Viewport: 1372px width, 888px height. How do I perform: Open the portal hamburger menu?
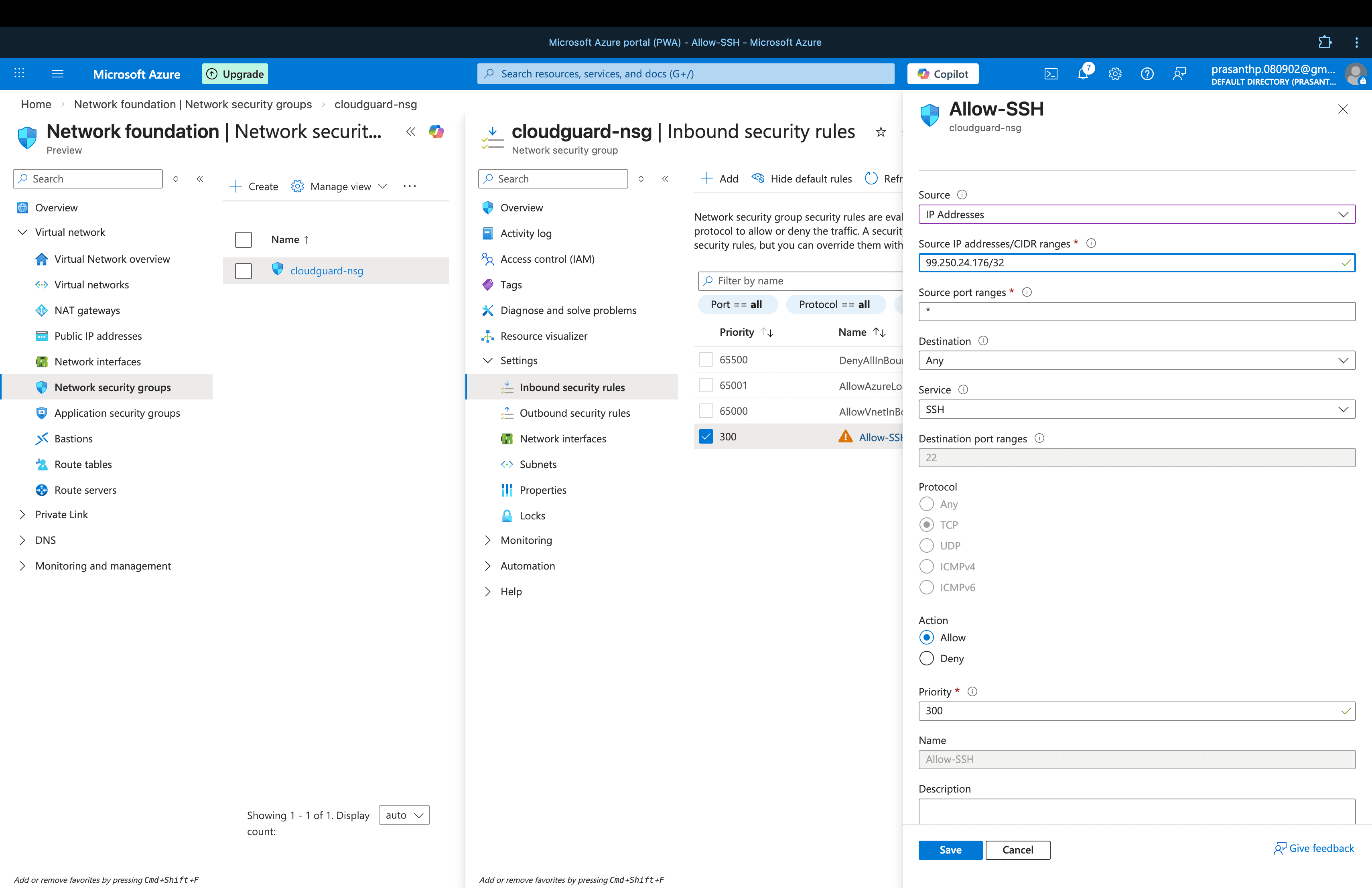click(58, 74)
